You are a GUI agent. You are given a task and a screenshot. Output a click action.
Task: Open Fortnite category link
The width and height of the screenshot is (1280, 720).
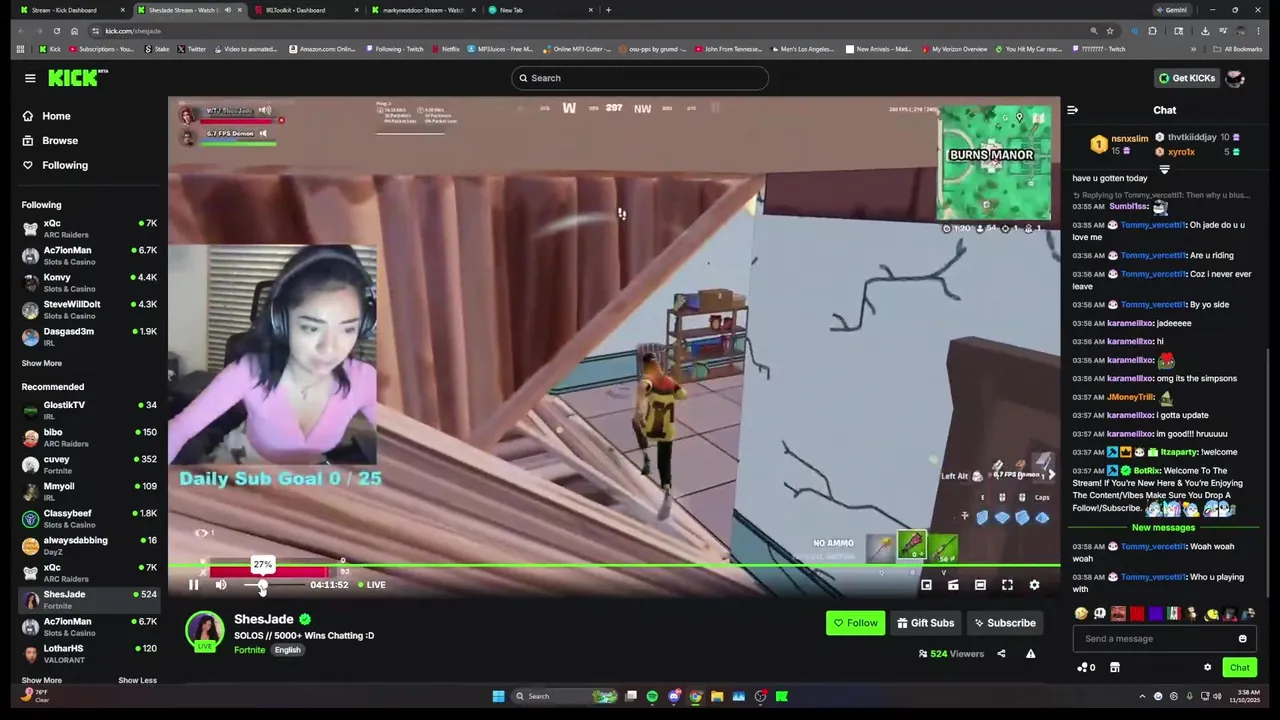click(250, 650)
